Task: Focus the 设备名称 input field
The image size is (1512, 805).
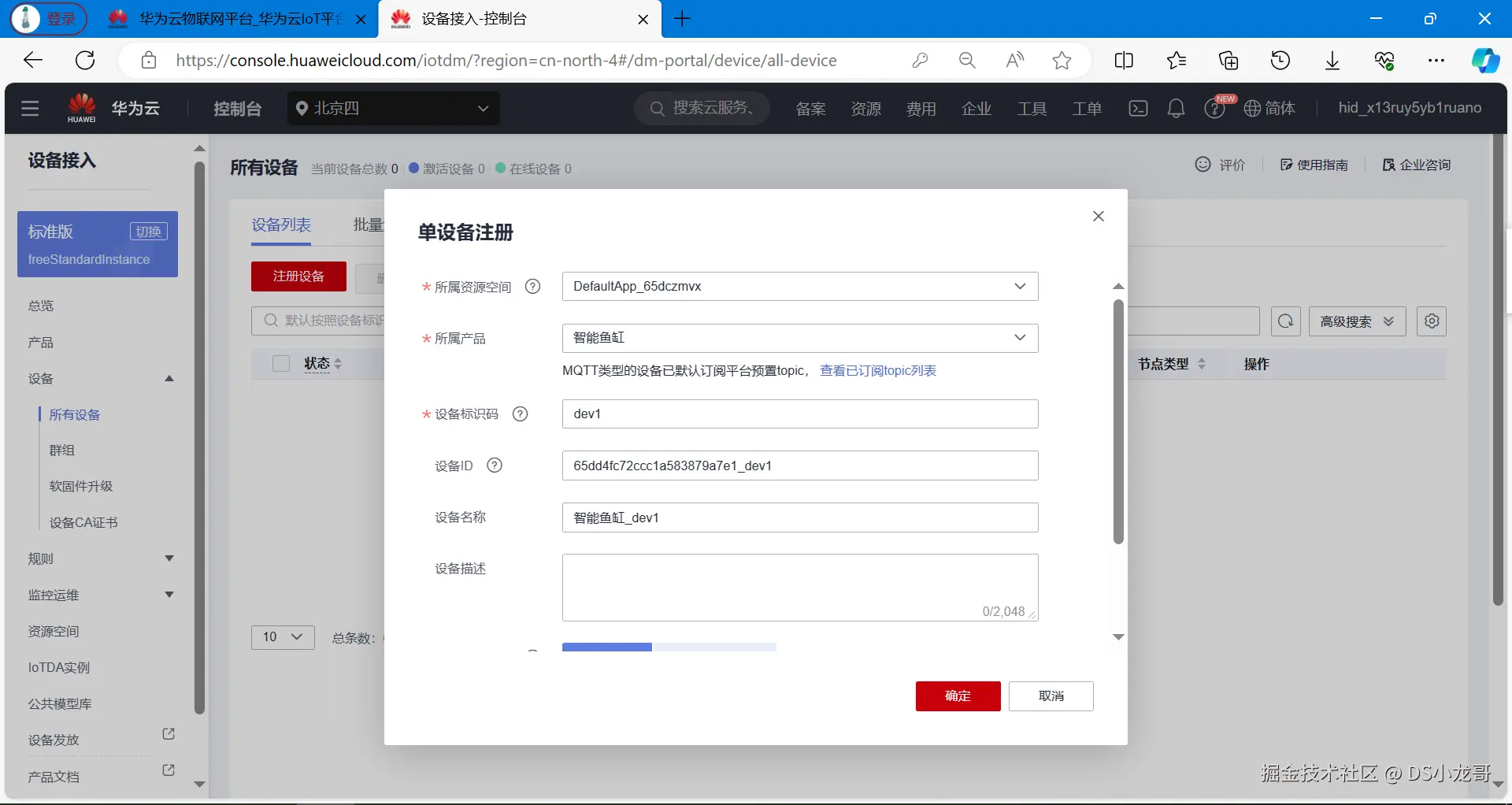Action: (x=800, y=517)
